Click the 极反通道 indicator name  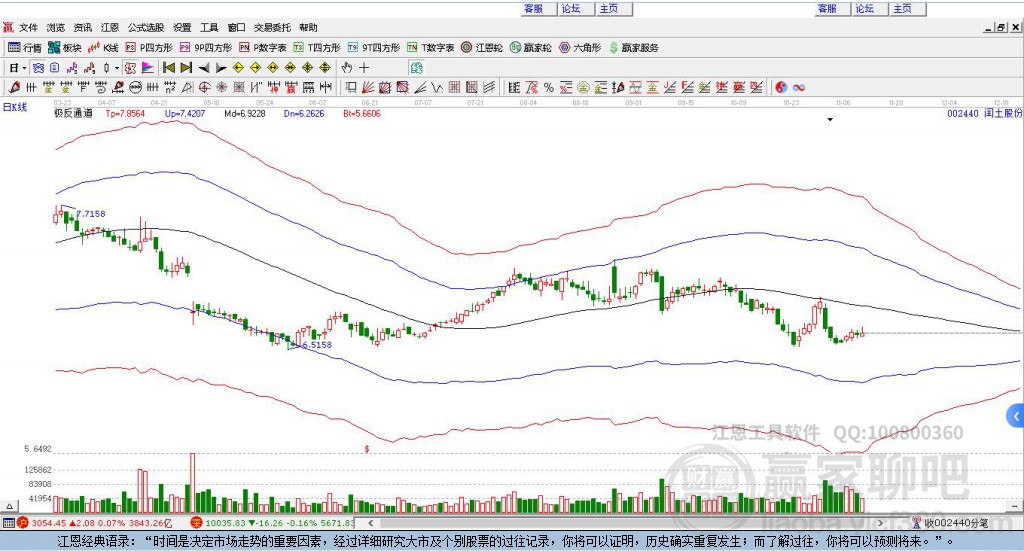[x=73, y=114]
